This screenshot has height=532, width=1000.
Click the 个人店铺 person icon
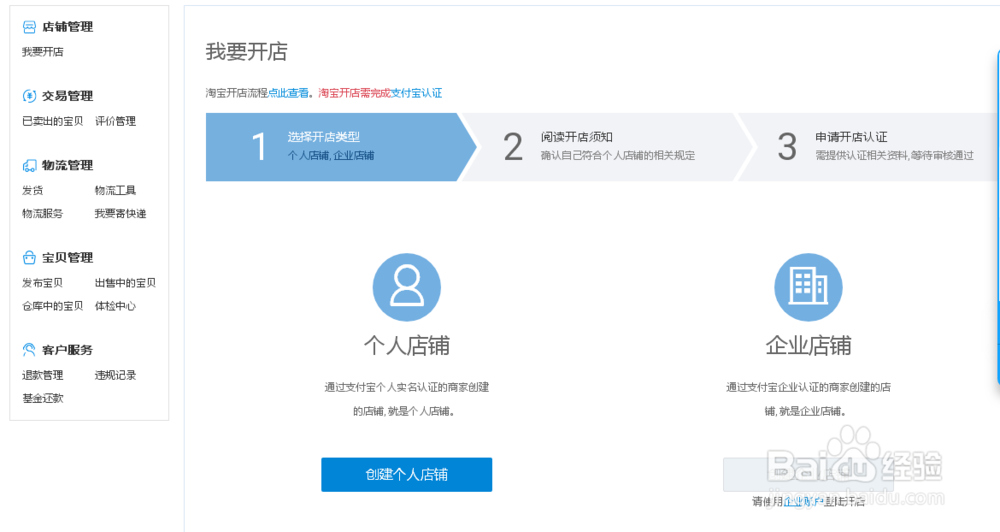[407, 287]
